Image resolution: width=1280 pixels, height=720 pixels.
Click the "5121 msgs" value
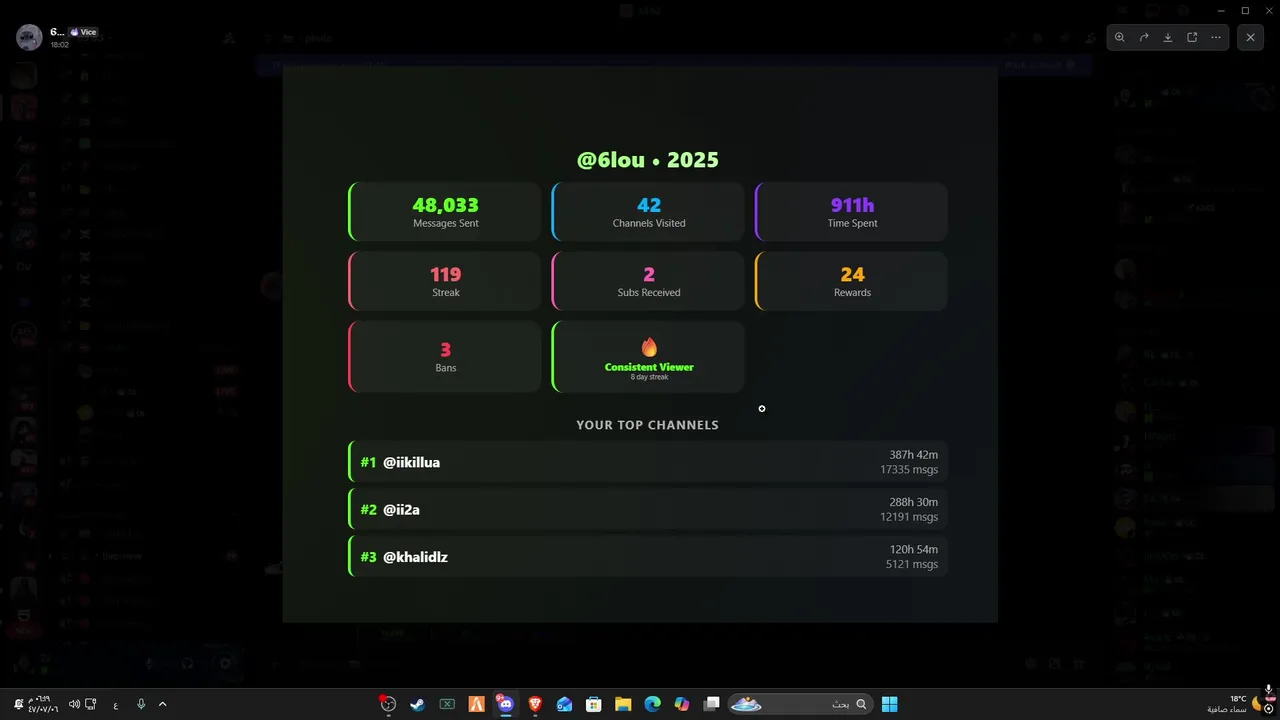point(912,564)
